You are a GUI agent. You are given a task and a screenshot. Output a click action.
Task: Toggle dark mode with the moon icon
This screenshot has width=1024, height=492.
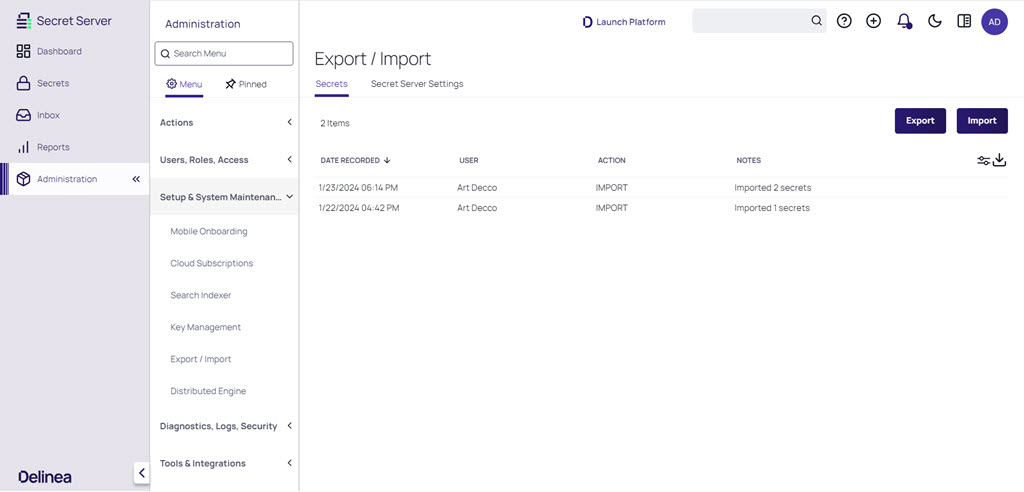pyautogui.click(x=935, y=22)
